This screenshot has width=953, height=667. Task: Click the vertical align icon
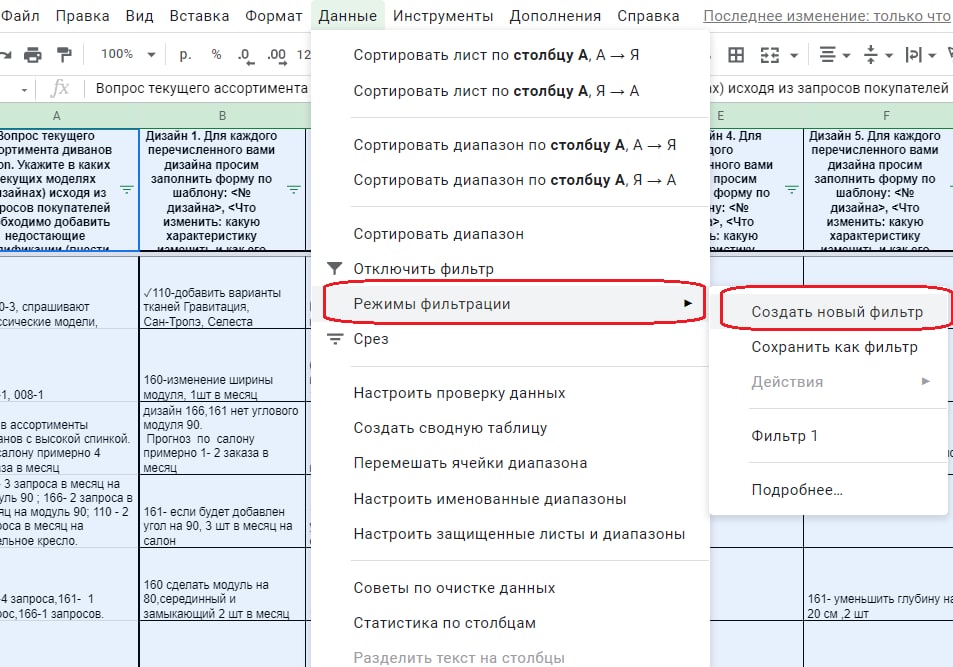click(870, 55)
